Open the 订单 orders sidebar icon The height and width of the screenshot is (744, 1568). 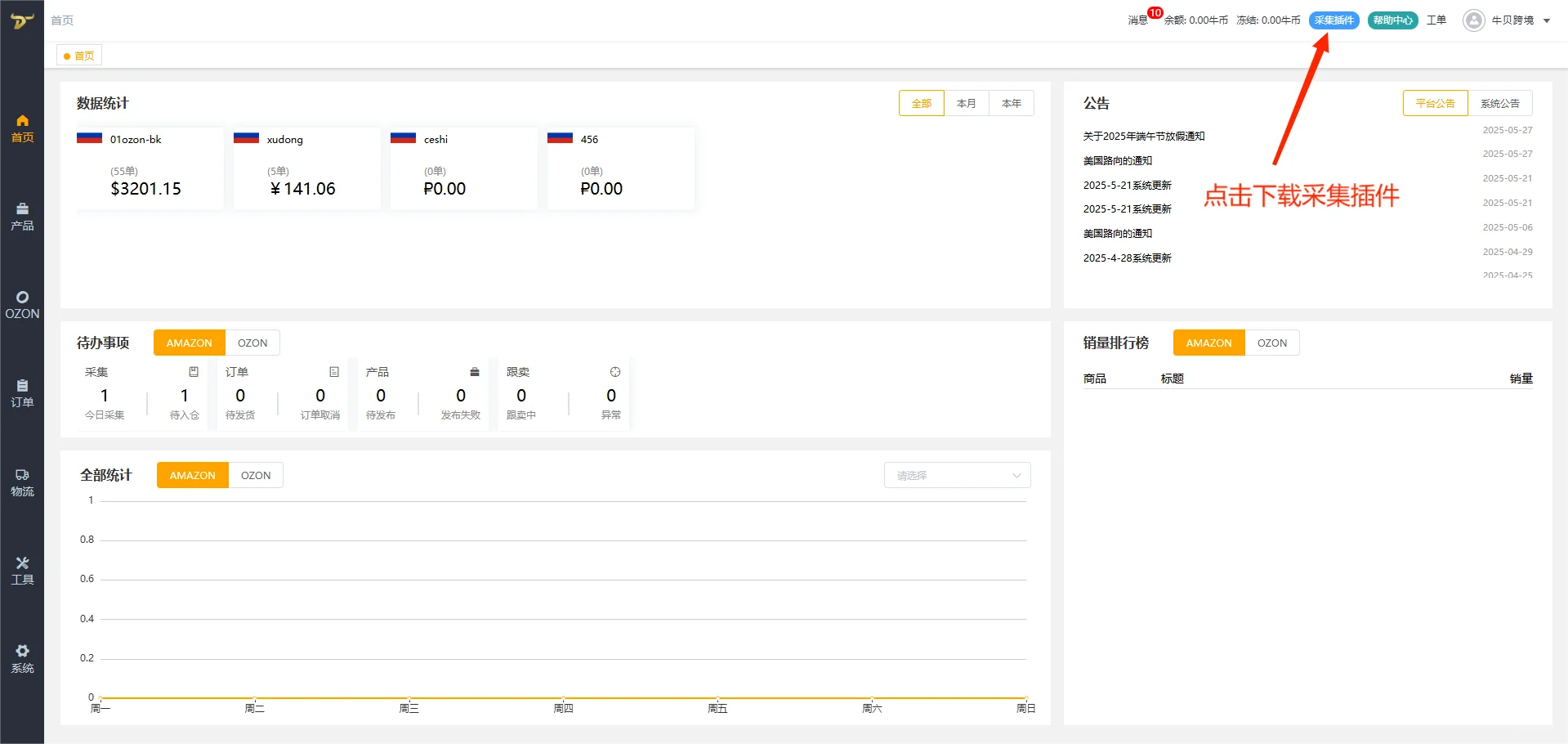22,393
